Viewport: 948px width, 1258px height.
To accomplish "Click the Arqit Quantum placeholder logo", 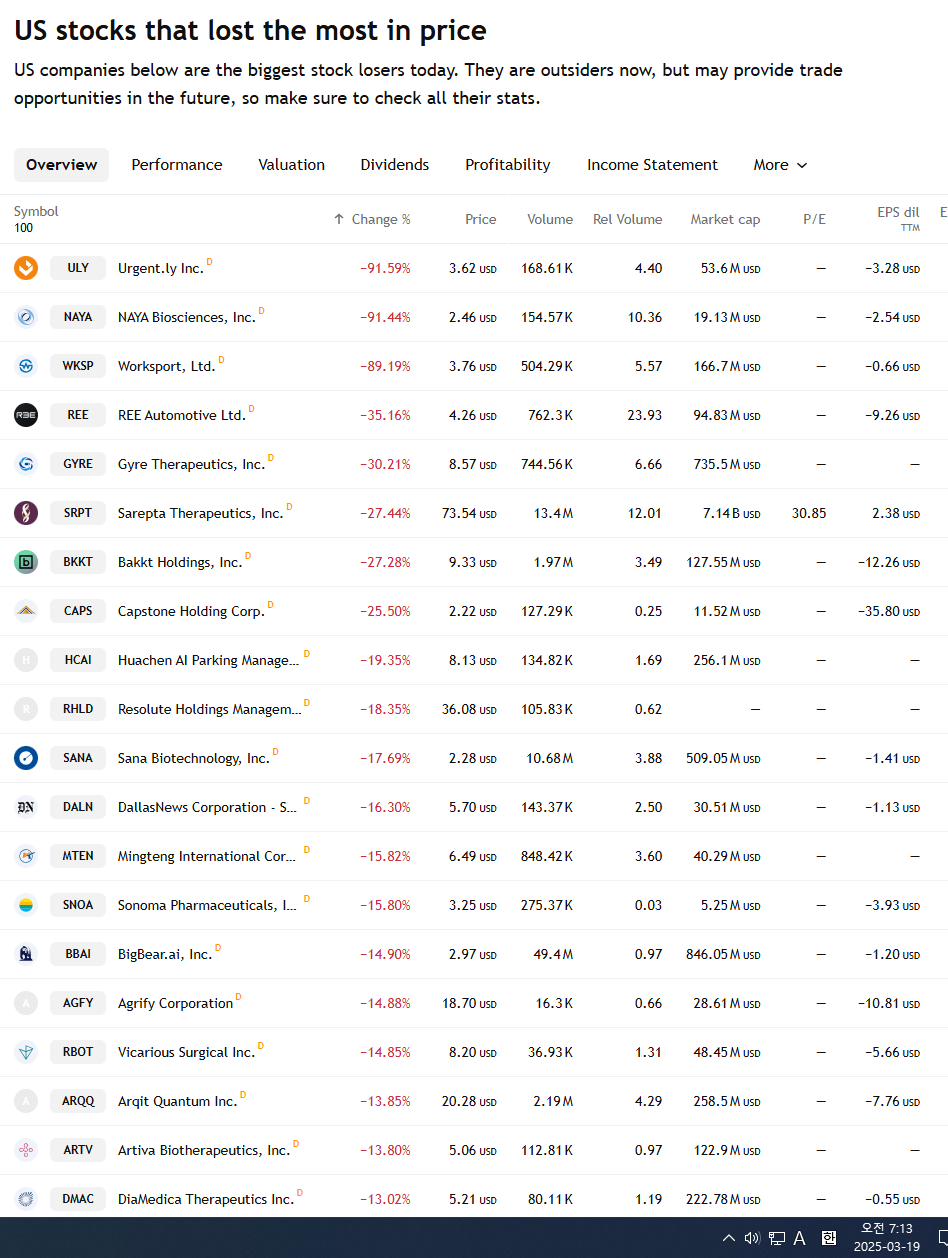I will pyautogui.click(x=26, y=1101).
